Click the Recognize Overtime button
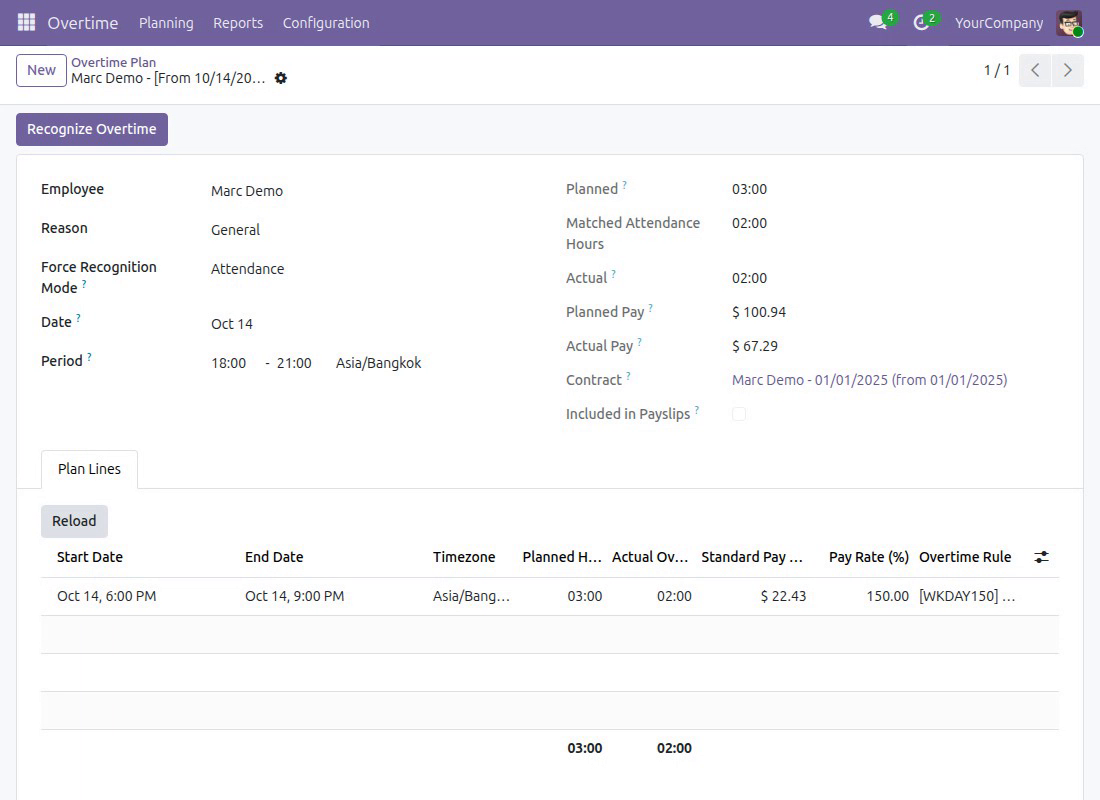 click(x=92, y=129)
